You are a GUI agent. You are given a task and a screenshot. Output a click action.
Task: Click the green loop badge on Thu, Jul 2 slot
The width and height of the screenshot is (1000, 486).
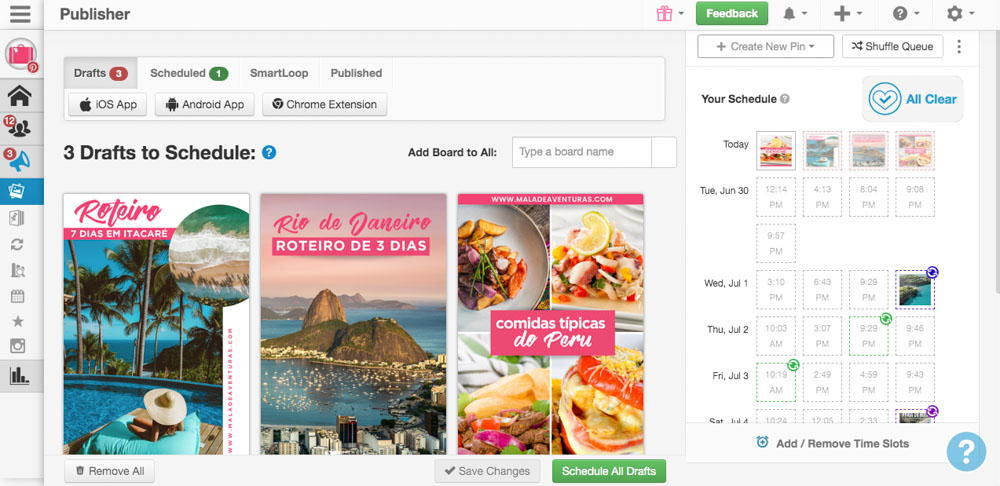(x=885, y=318)
